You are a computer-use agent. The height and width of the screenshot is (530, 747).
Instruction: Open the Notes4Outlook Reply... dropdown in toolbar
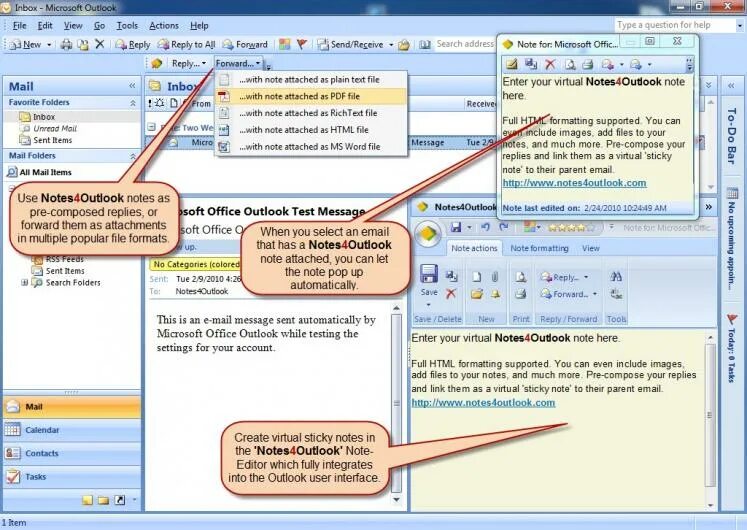click(x=189, y=63)
